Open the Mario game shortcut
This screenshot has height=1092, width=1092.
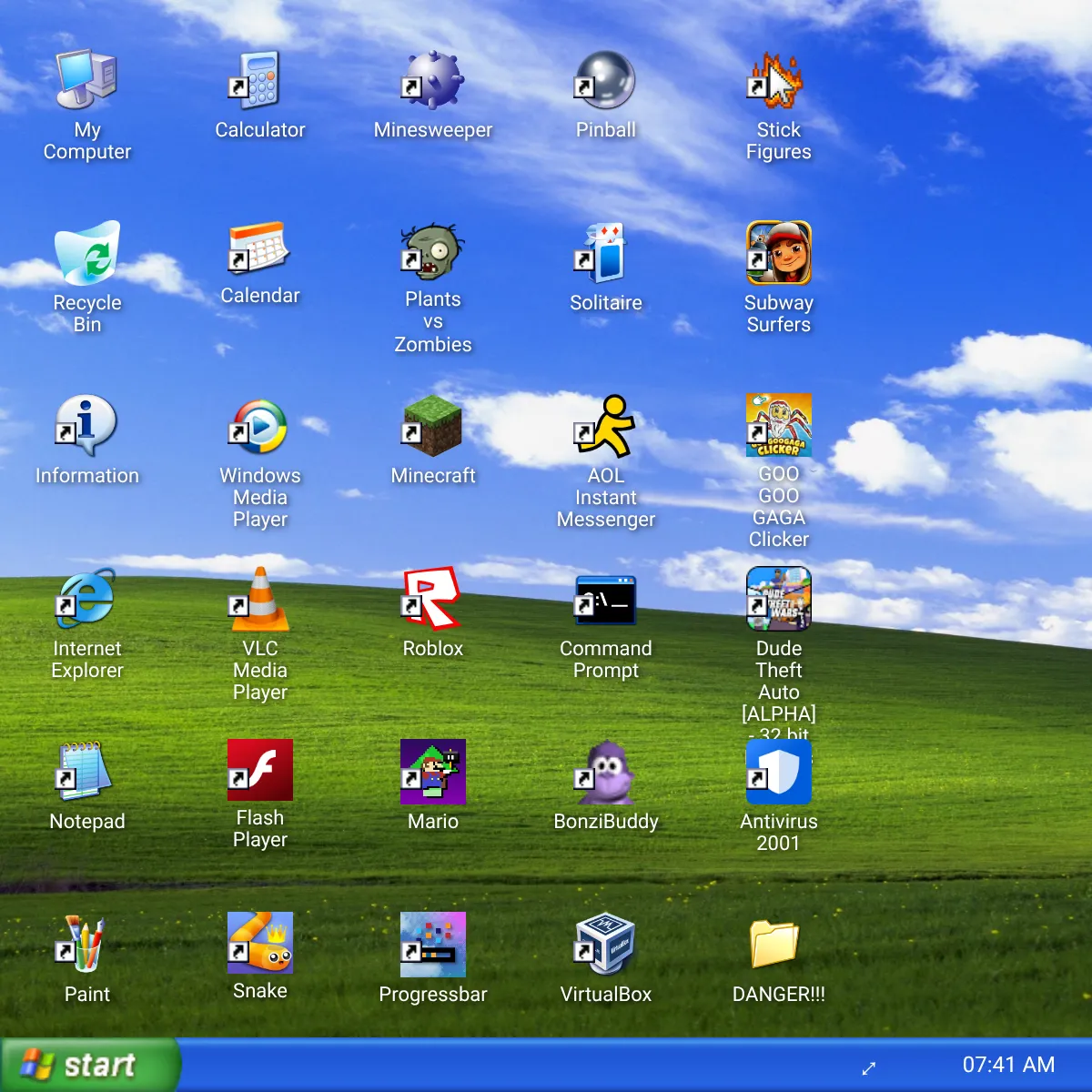pyautogui.click(x=433, y=772)
